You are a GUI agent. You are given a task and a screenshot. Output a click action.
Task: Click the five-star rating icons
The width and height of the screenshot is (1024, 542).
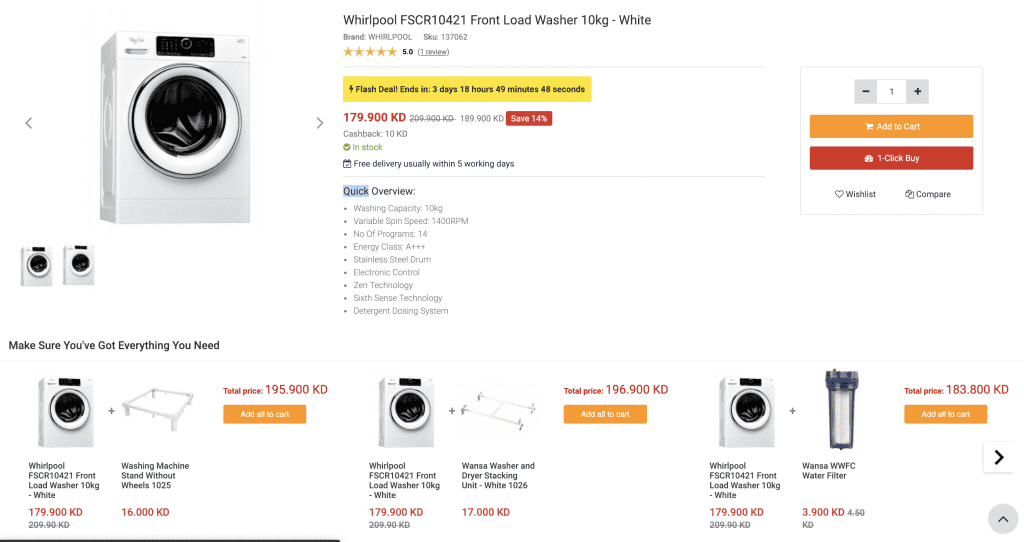pos(370,52)
